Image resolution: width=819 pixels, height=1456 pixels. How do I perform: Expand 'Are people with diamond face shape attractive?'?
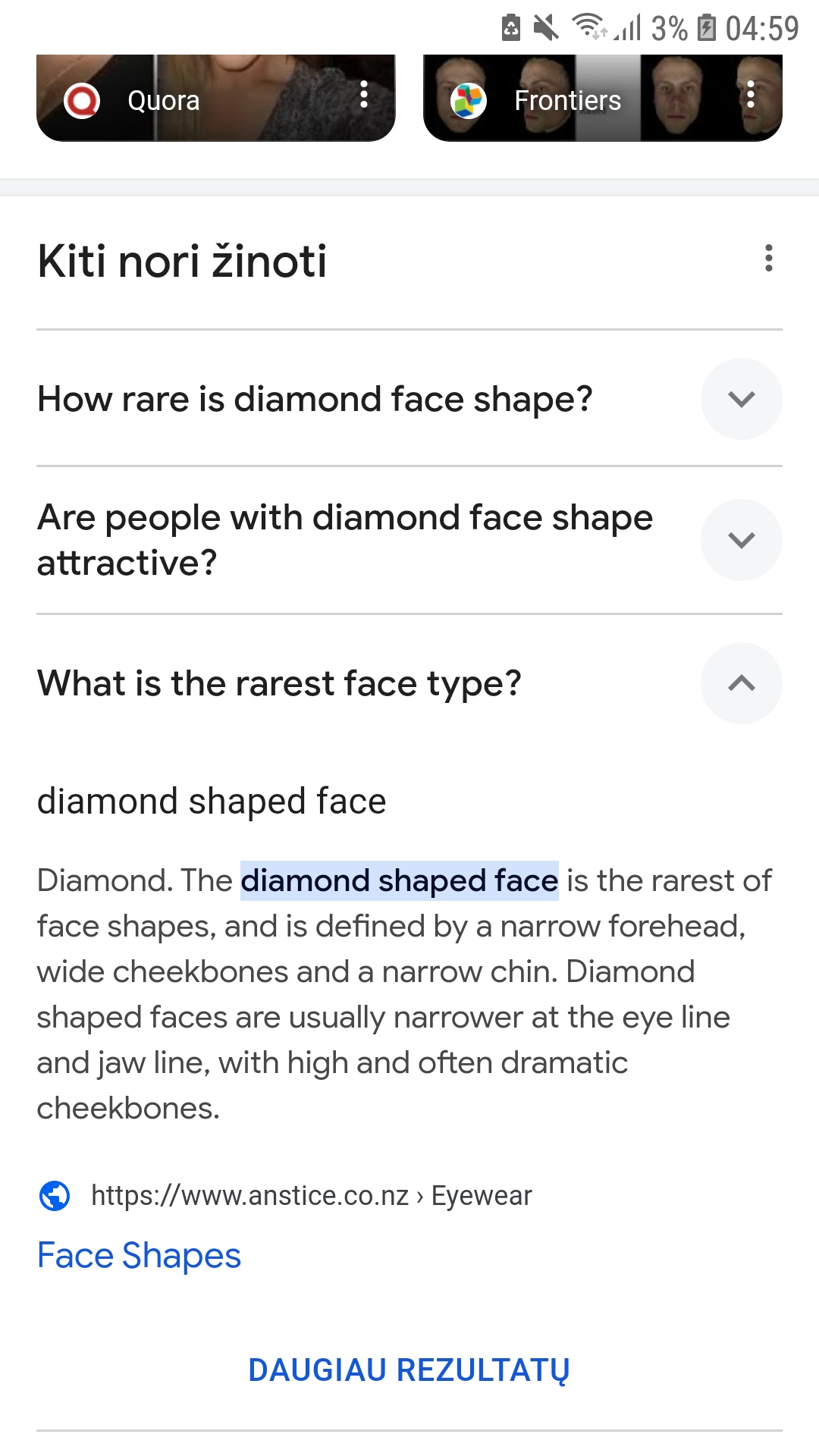(742, 539)
